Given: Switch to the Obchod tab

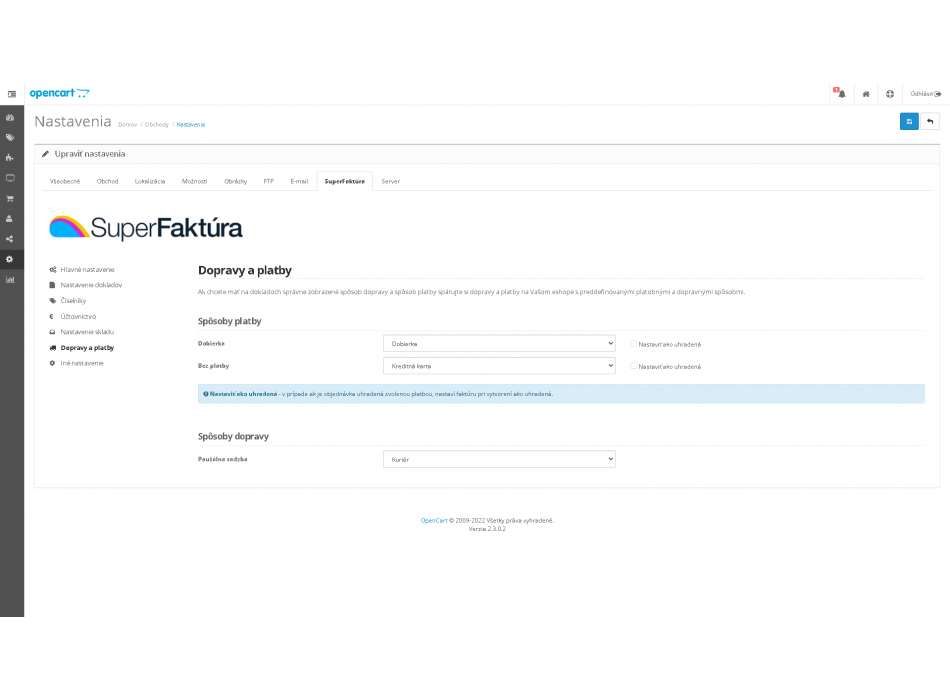Looking at the screenshot, I should 107,181.
